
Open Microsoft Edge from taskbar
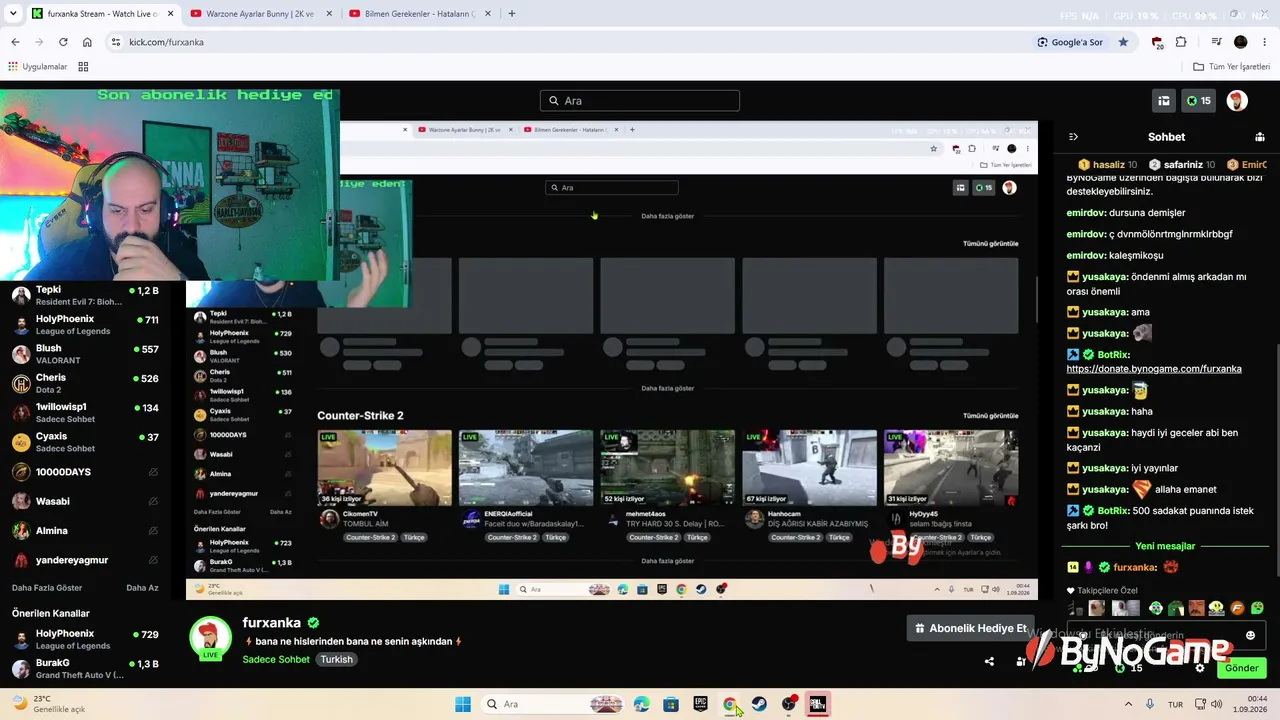coord(641,704)
